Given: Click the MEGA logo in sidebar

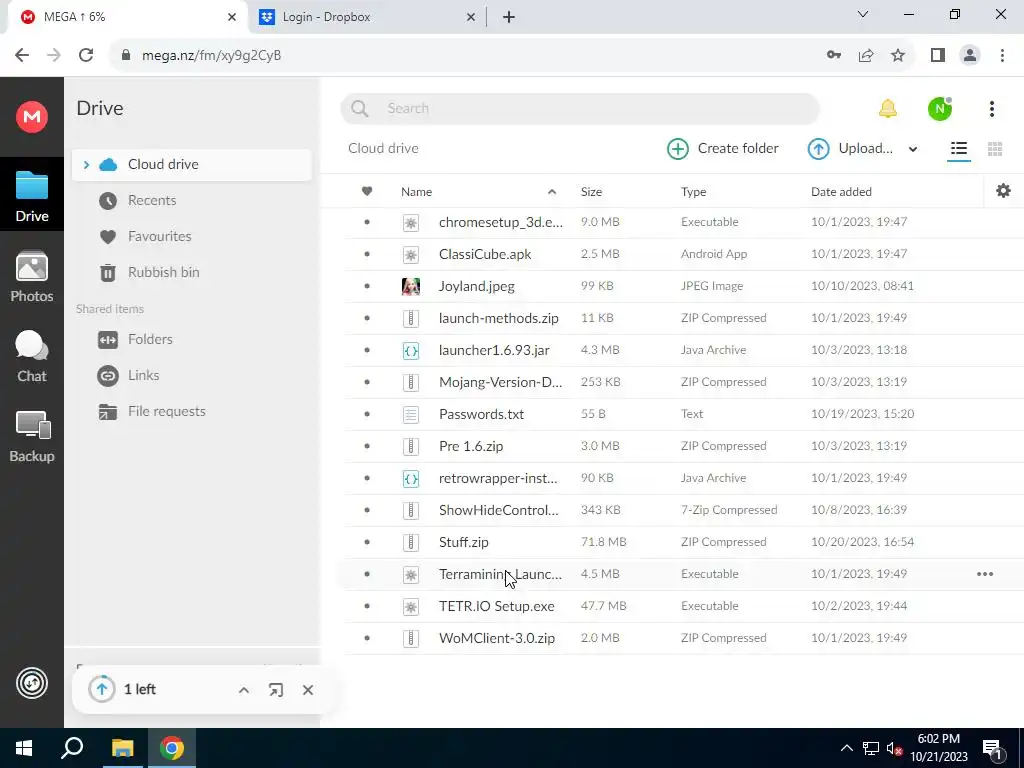Looking at the screenshot, I should (31, 117).
